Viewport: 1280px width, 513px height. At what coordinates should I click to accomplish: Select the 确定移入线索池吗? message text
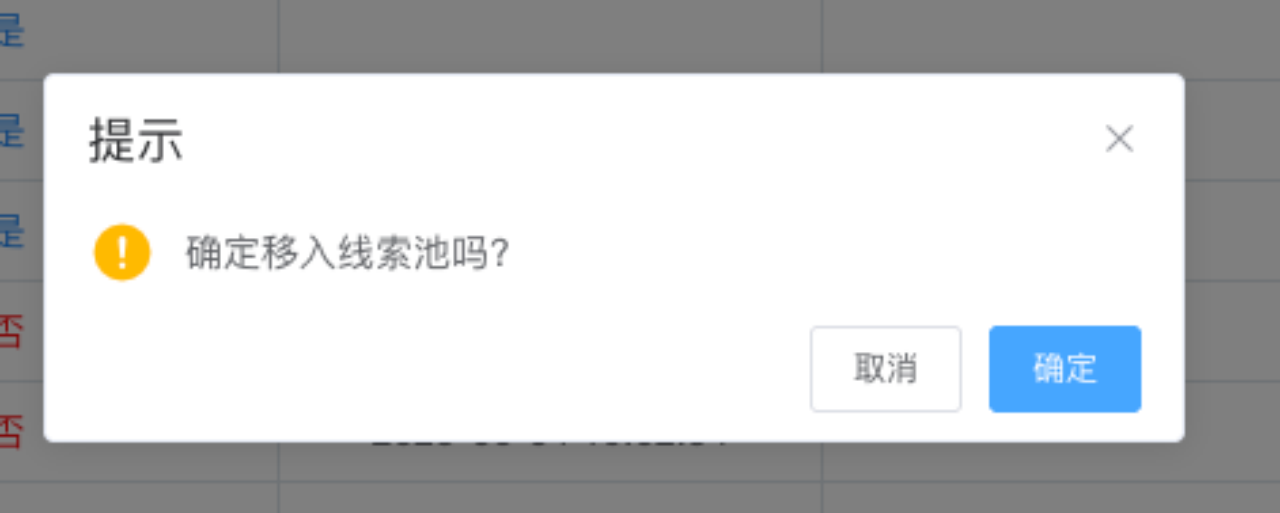click(348, 254)
